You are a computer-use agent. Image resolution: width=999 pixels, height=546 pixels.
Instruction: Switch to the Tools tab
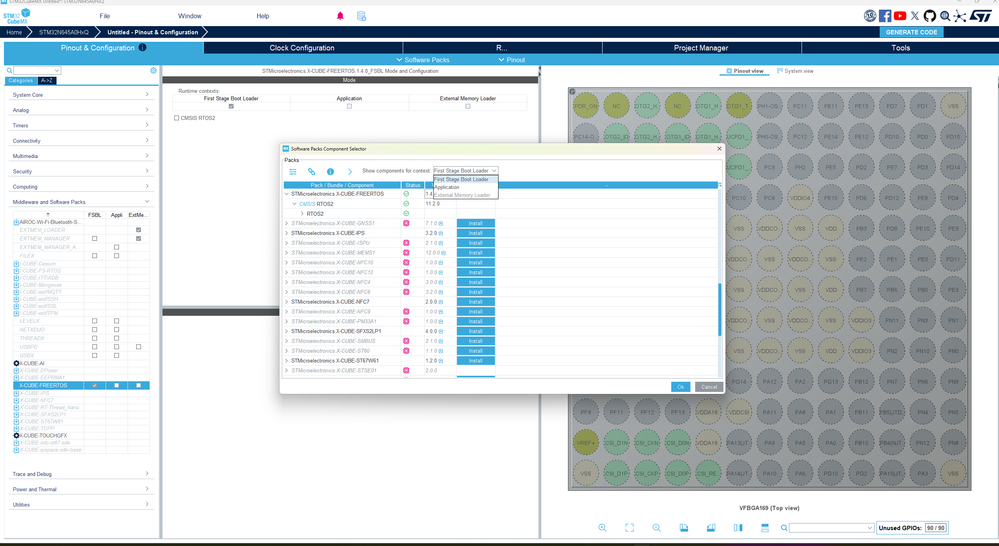click(900, 48)
